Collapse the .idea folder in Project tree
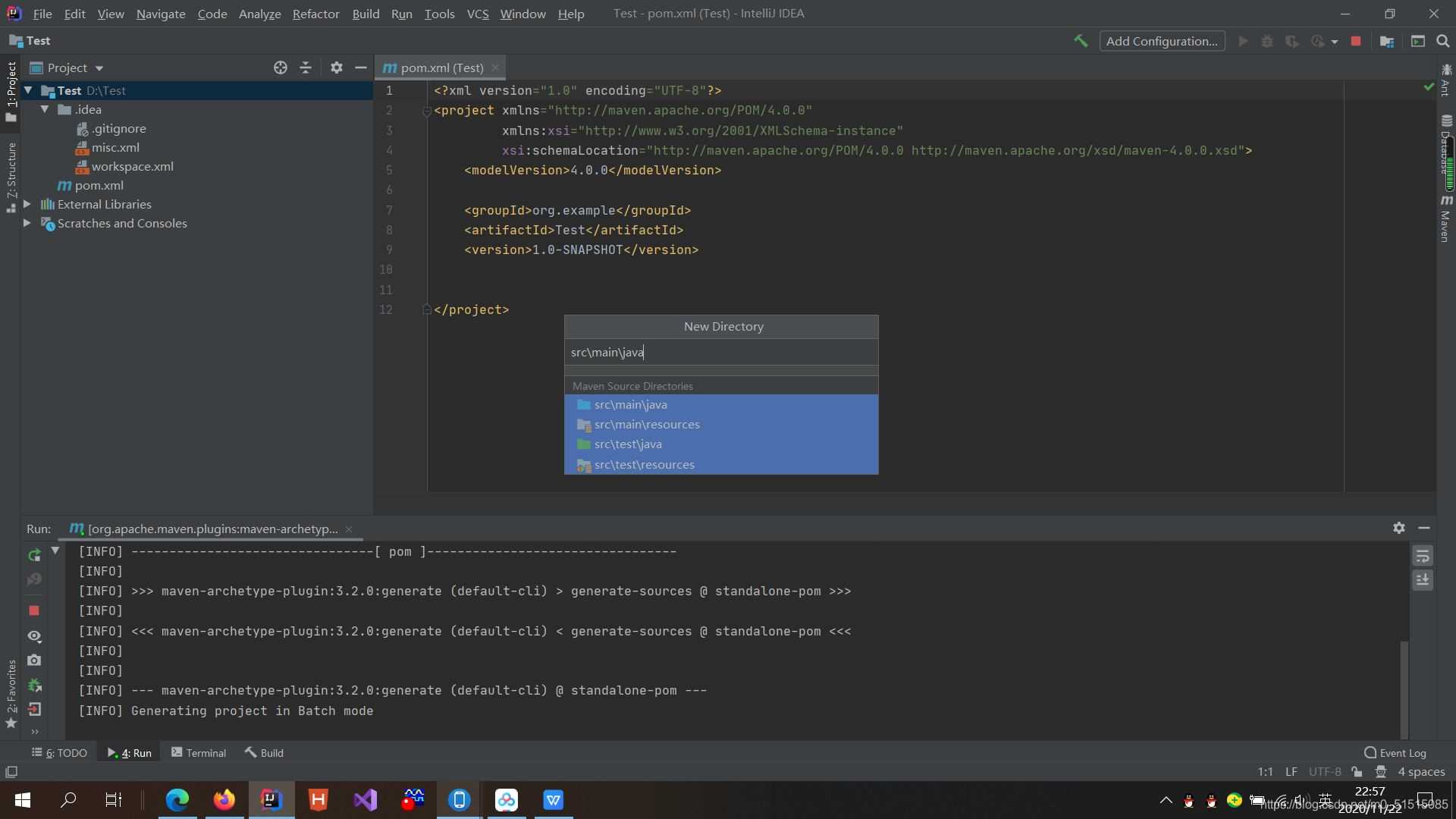The width and height of the screenshot is (1456, 819). (x=45, y=109)
